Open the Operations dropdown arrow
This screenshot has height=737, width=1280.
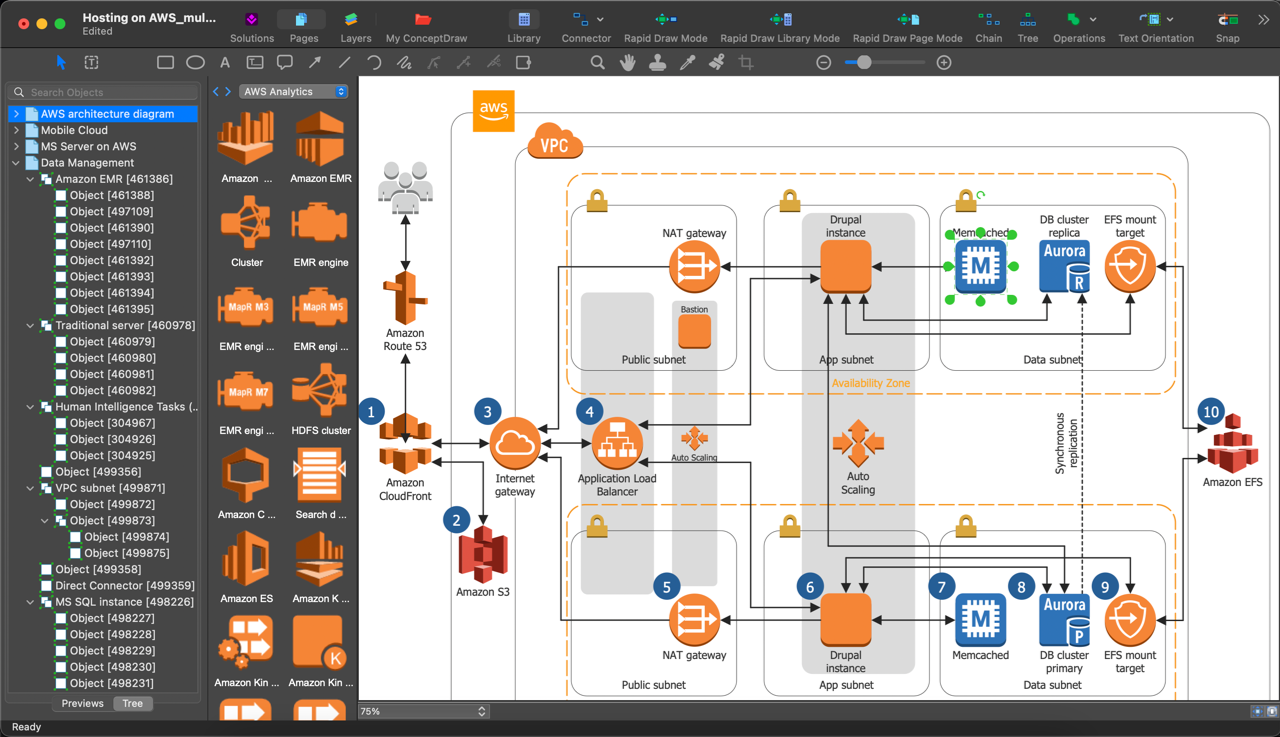click(1093, 19)
